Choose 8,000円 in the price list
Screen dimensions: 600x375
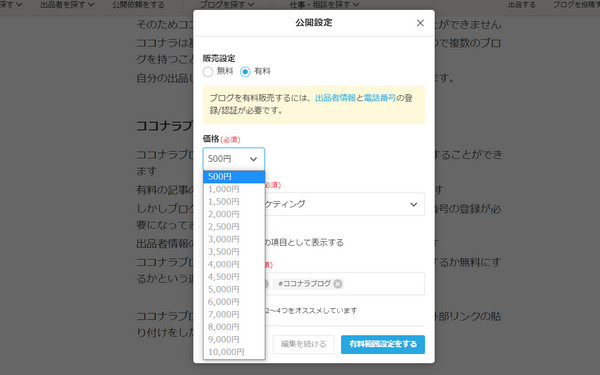click(234, 327)
